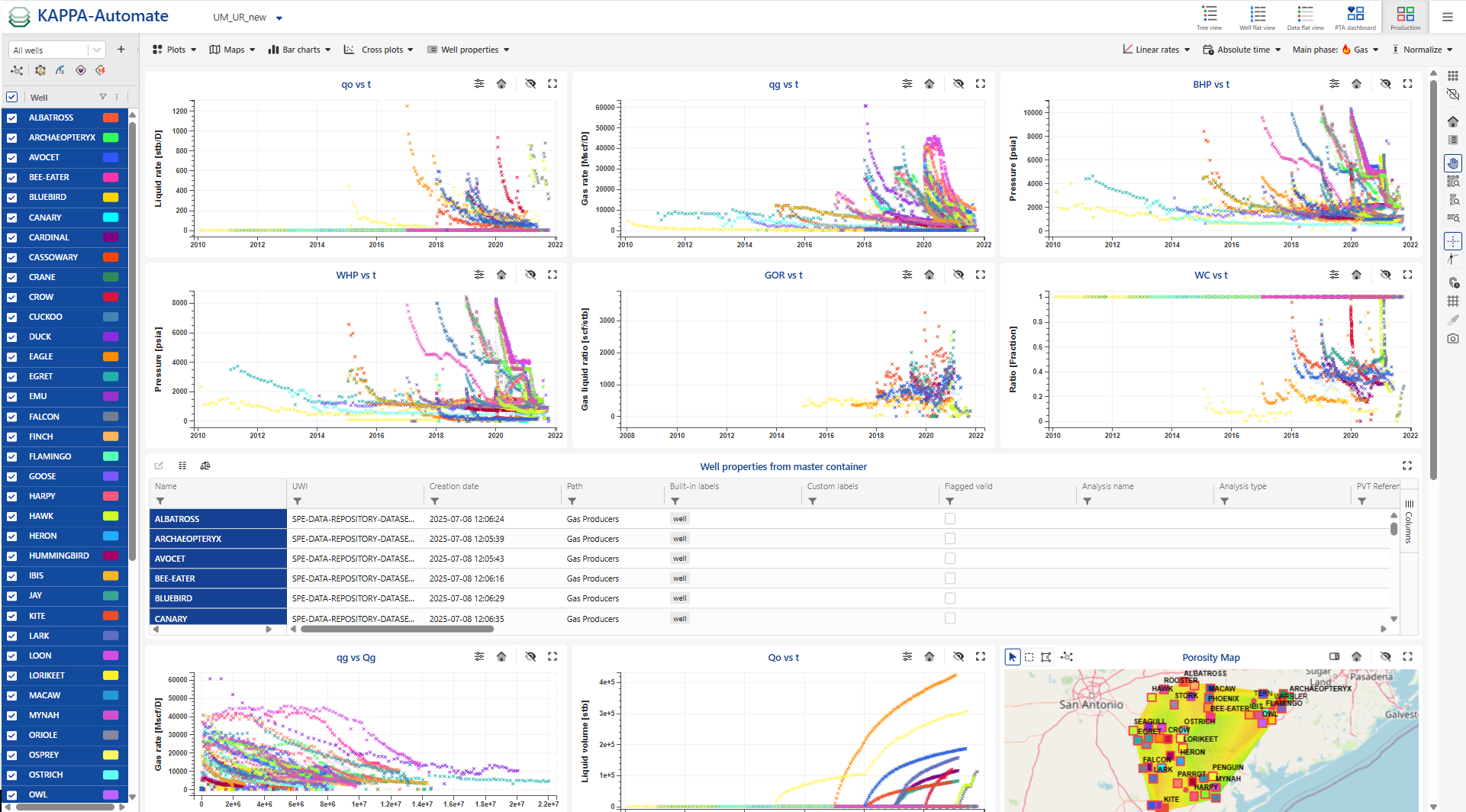The image size is (1466, 812).
Task: Select the arrow pointer tool on the Porosity Map
Action: tap(1013, 656)
